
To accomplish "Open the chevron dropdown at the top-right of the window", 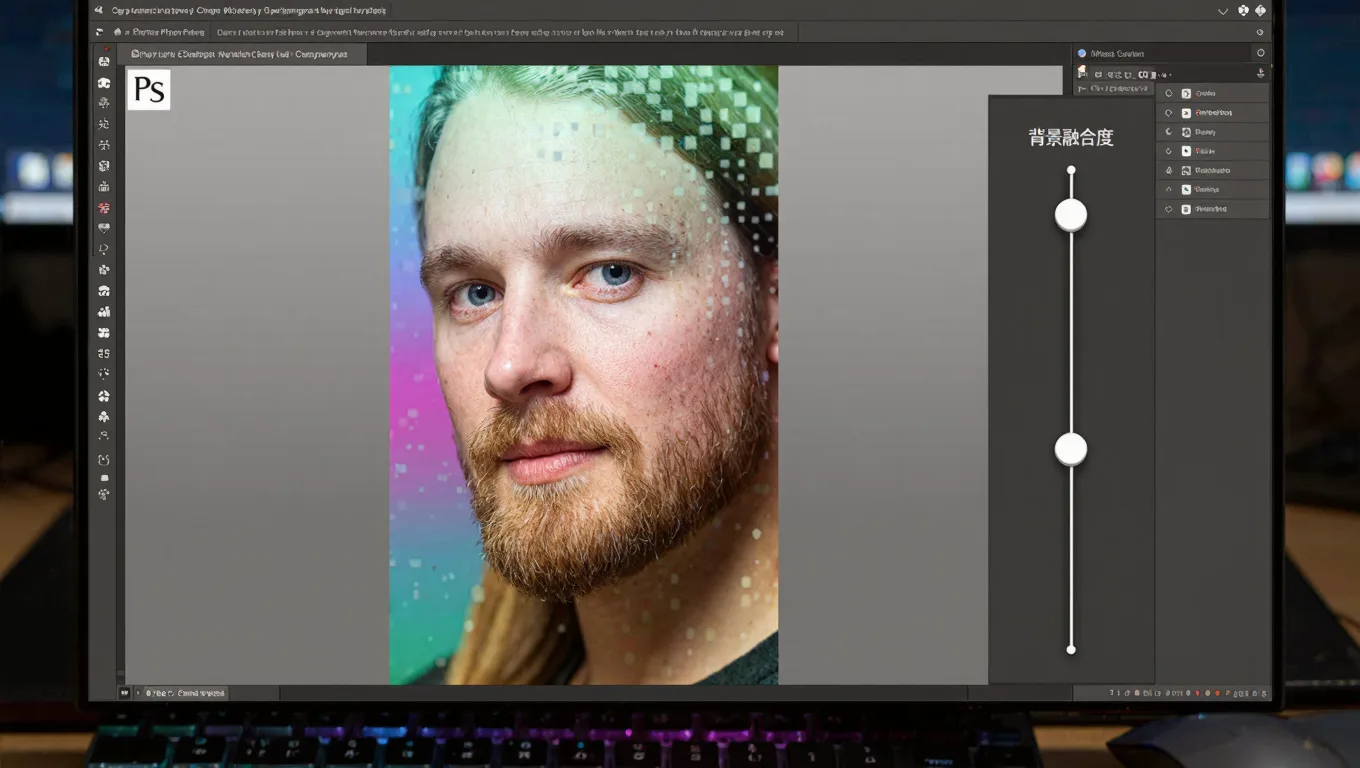I will [1222, 10].
